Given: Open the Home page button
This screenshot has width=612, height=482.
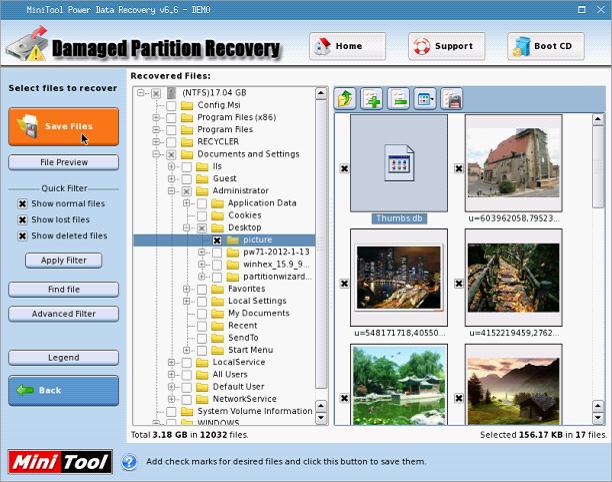Looking at the screenshot, I should click(x=347, y=46).
